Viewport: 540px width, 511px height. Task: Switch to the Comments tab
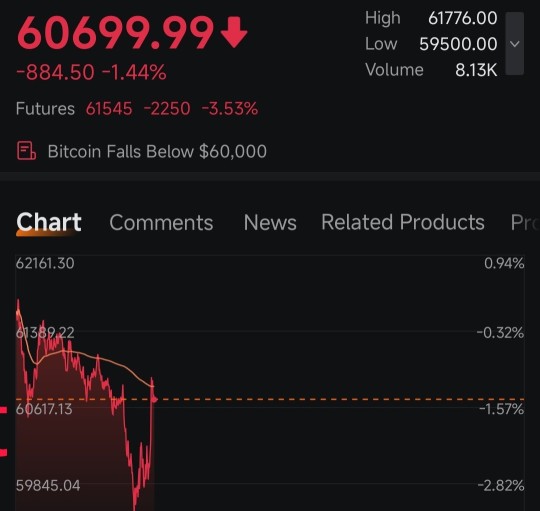click(161, 222)
